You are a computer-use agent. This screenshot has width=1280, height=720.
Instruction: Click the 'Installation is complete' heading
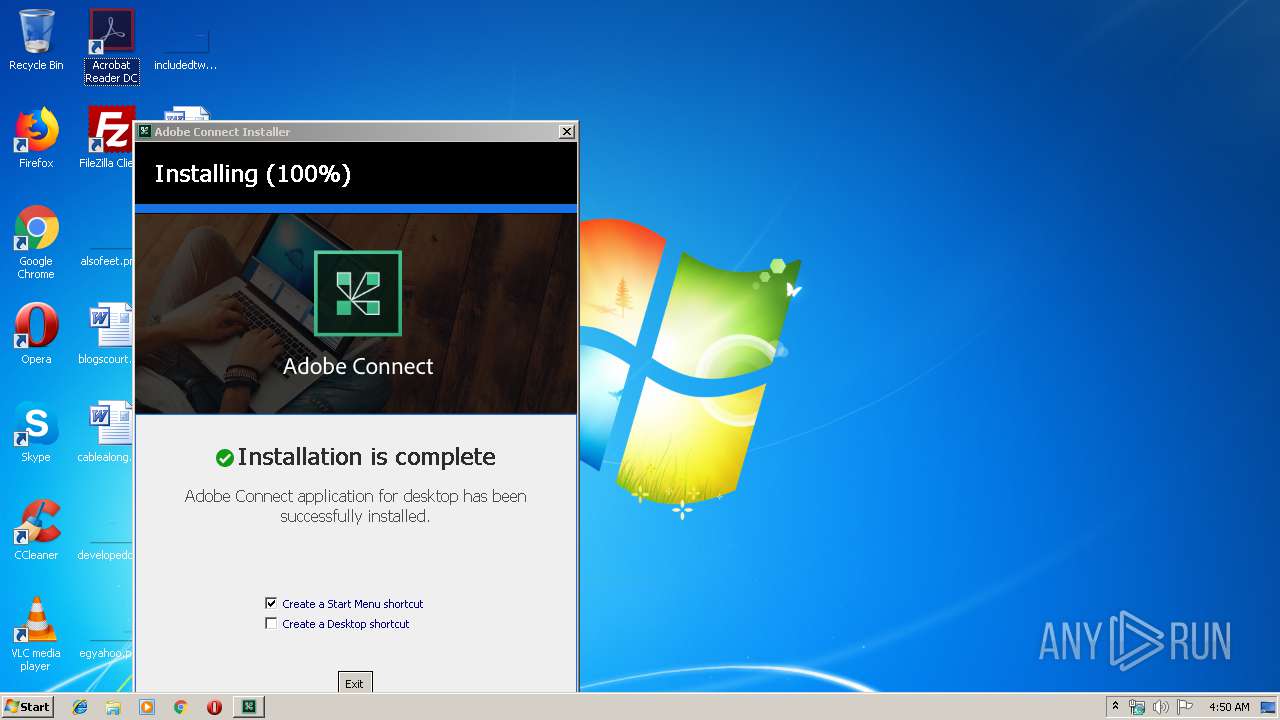tap(366, 457)
